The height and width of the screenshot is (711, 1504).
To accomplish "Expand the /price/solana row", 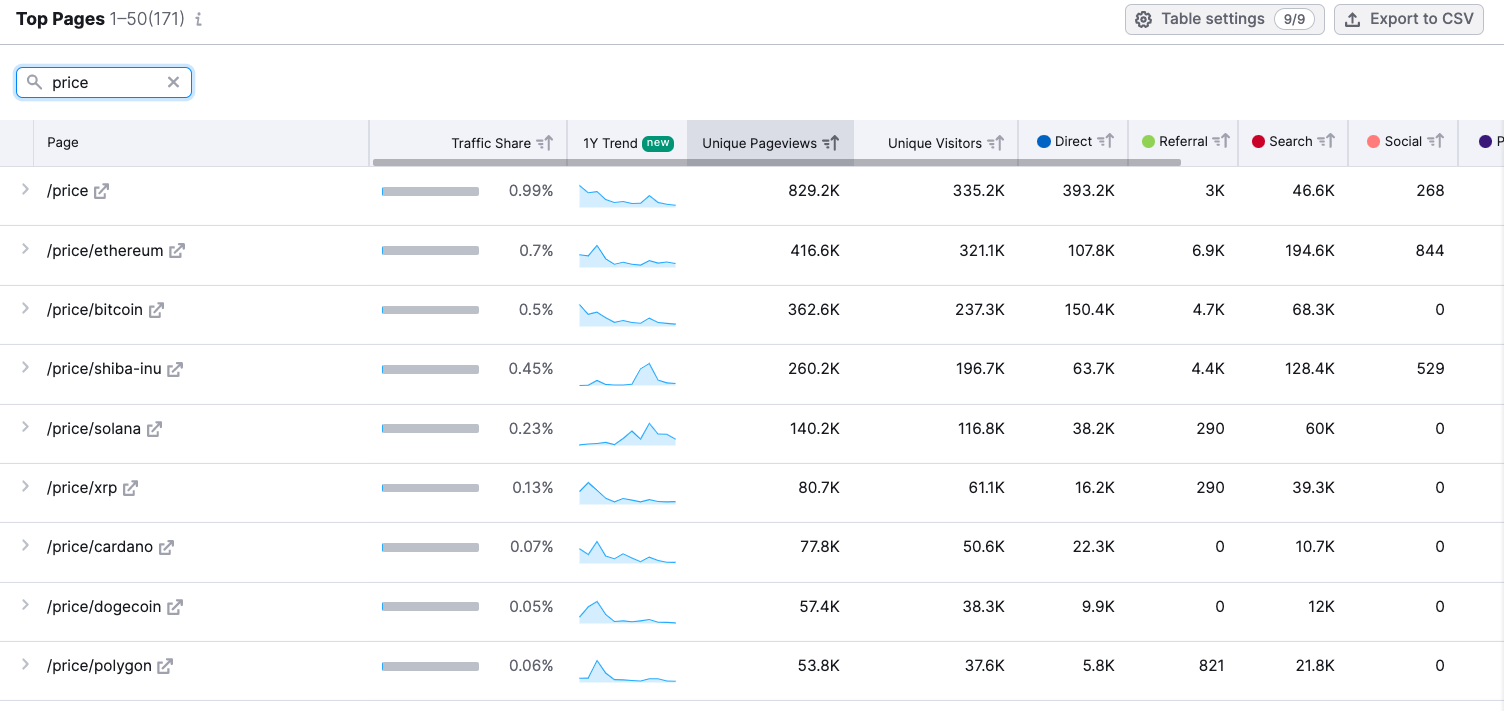I will click(26, 427).
